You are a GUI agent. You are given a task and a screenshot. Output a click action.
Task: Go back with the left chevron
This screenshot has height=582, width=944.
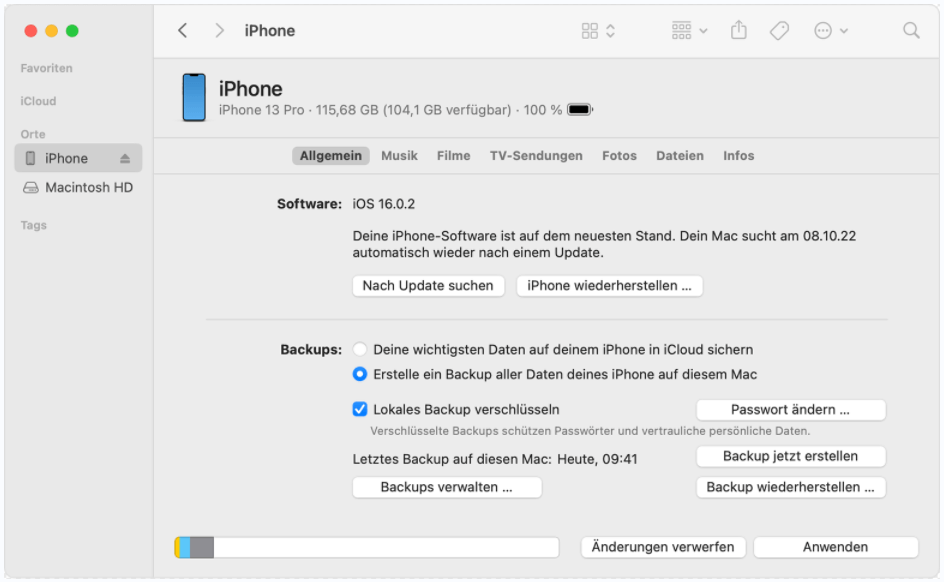(182, 31)
